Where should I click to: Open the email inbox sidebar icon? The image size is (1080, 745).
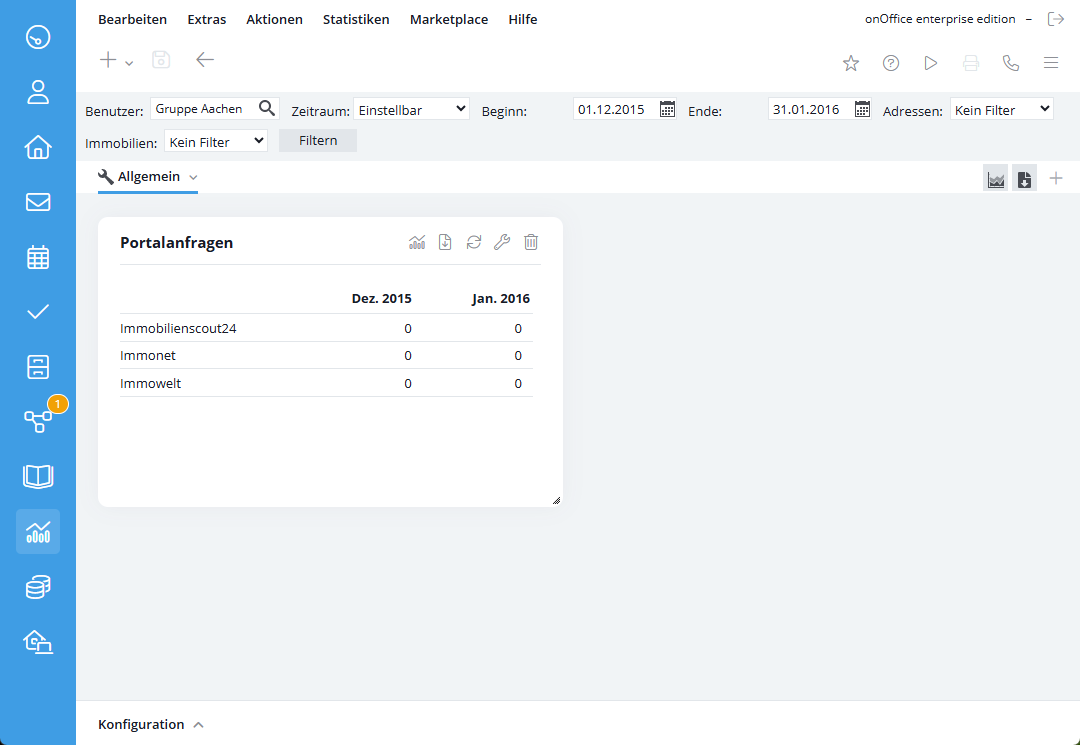(x=38, y=202)
